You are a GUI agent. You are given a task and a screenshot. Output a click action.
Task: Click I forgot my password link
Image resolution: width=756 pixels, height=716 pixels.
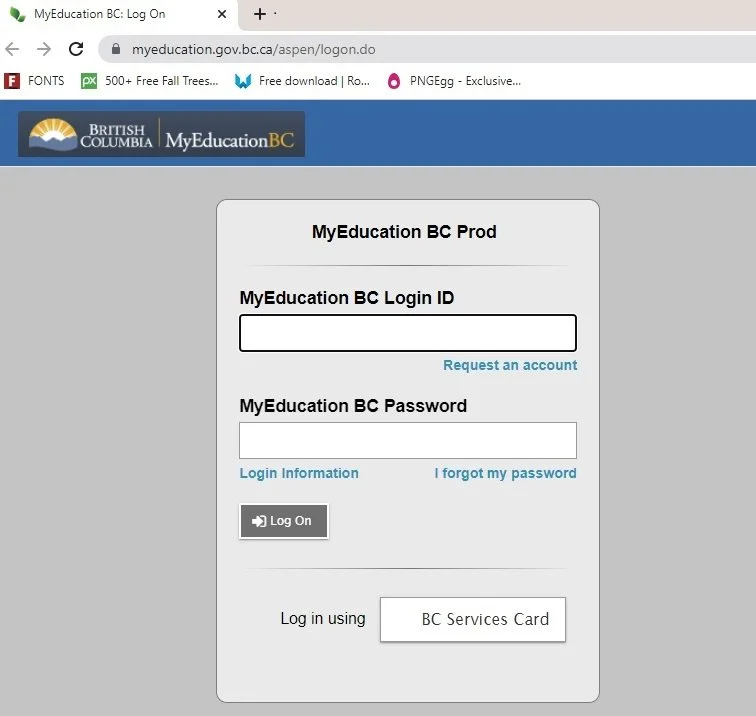tap(505, 473)
